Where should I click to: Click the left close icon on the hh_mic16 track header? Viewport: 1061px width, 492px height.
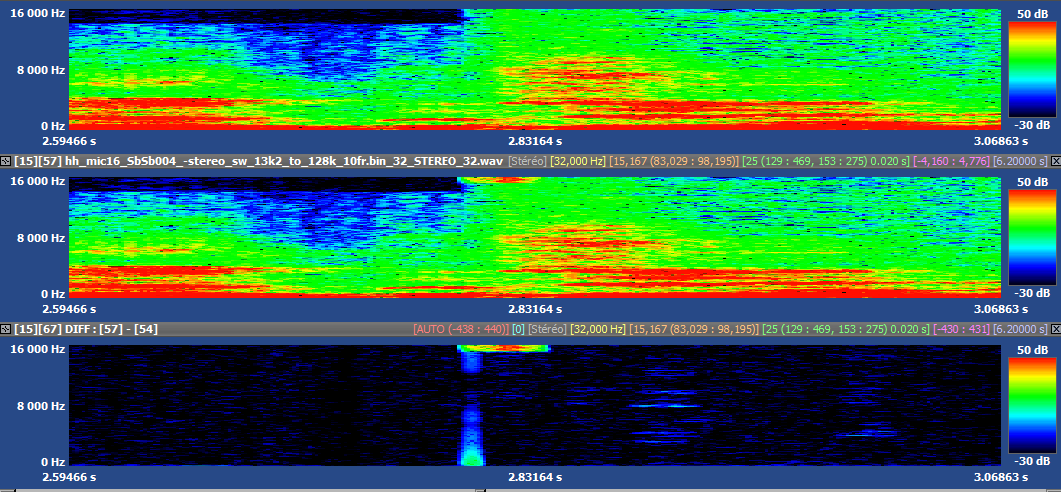(6, 161)
